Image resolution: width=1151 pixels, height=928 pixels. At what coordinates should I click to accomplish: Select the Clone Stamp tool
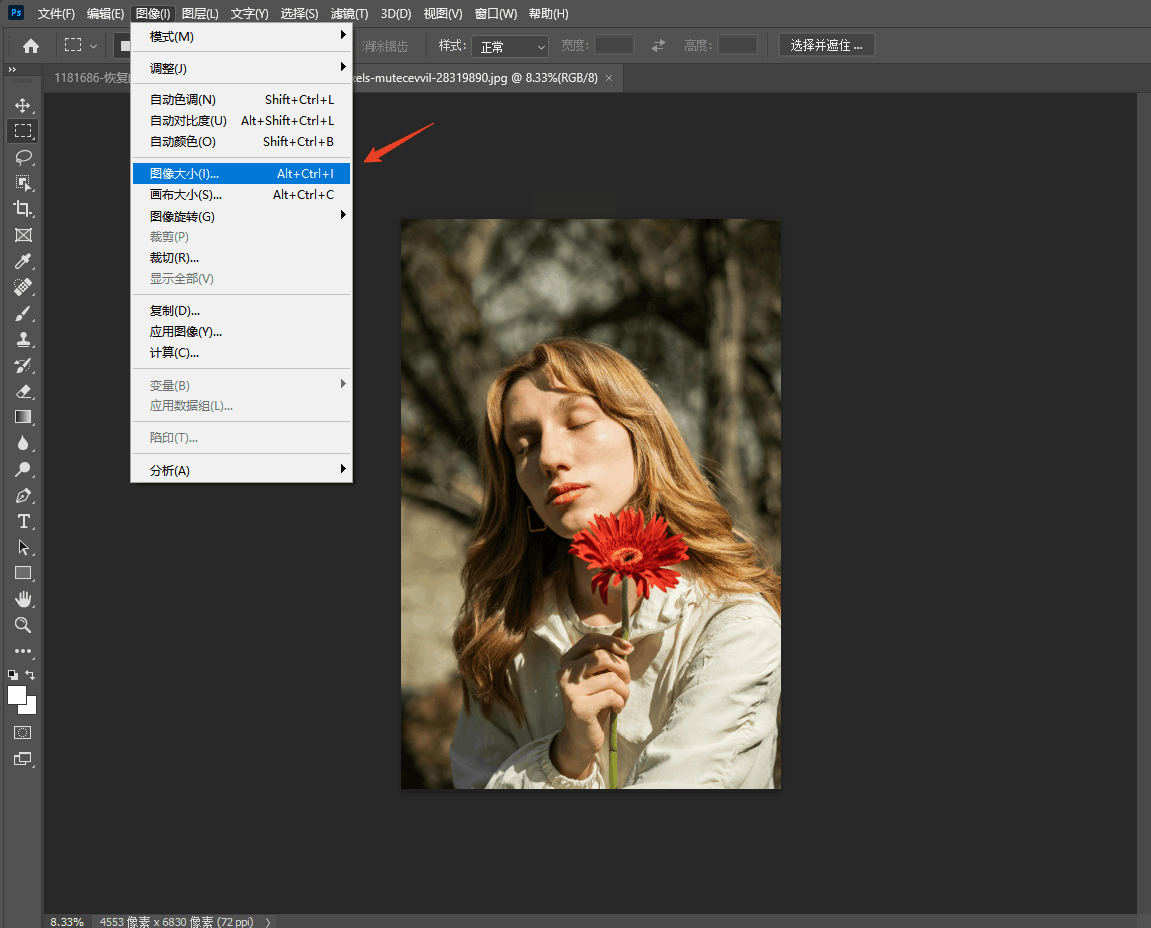23,340
